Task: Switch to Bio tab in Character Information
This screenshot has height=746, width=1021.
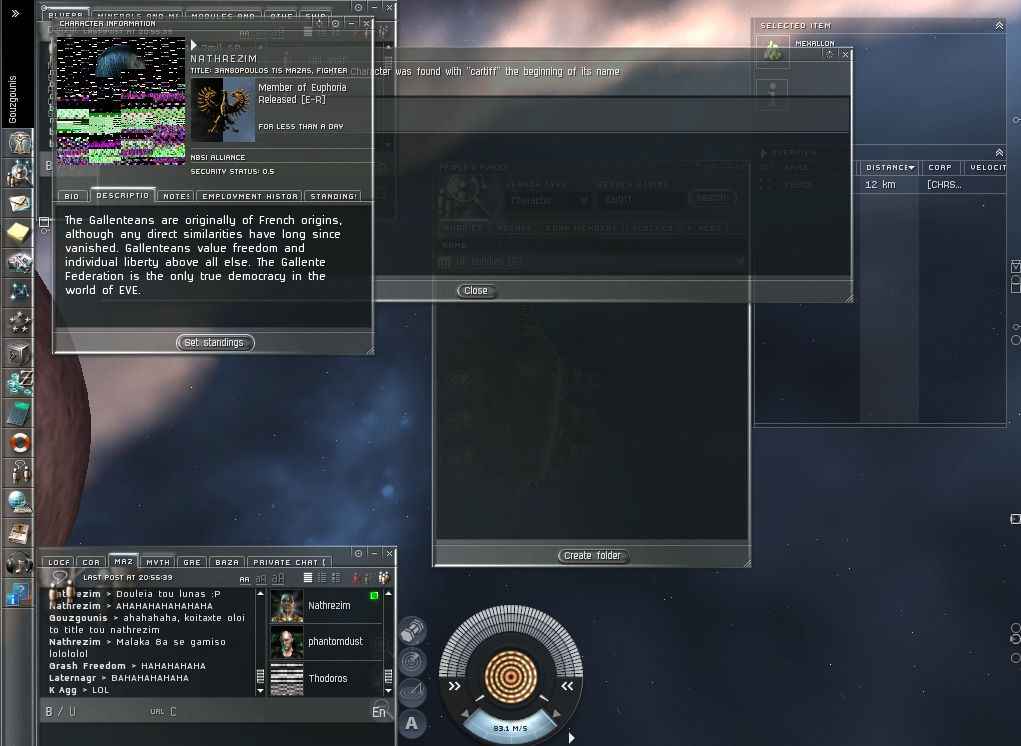Action: coord(72,196)
